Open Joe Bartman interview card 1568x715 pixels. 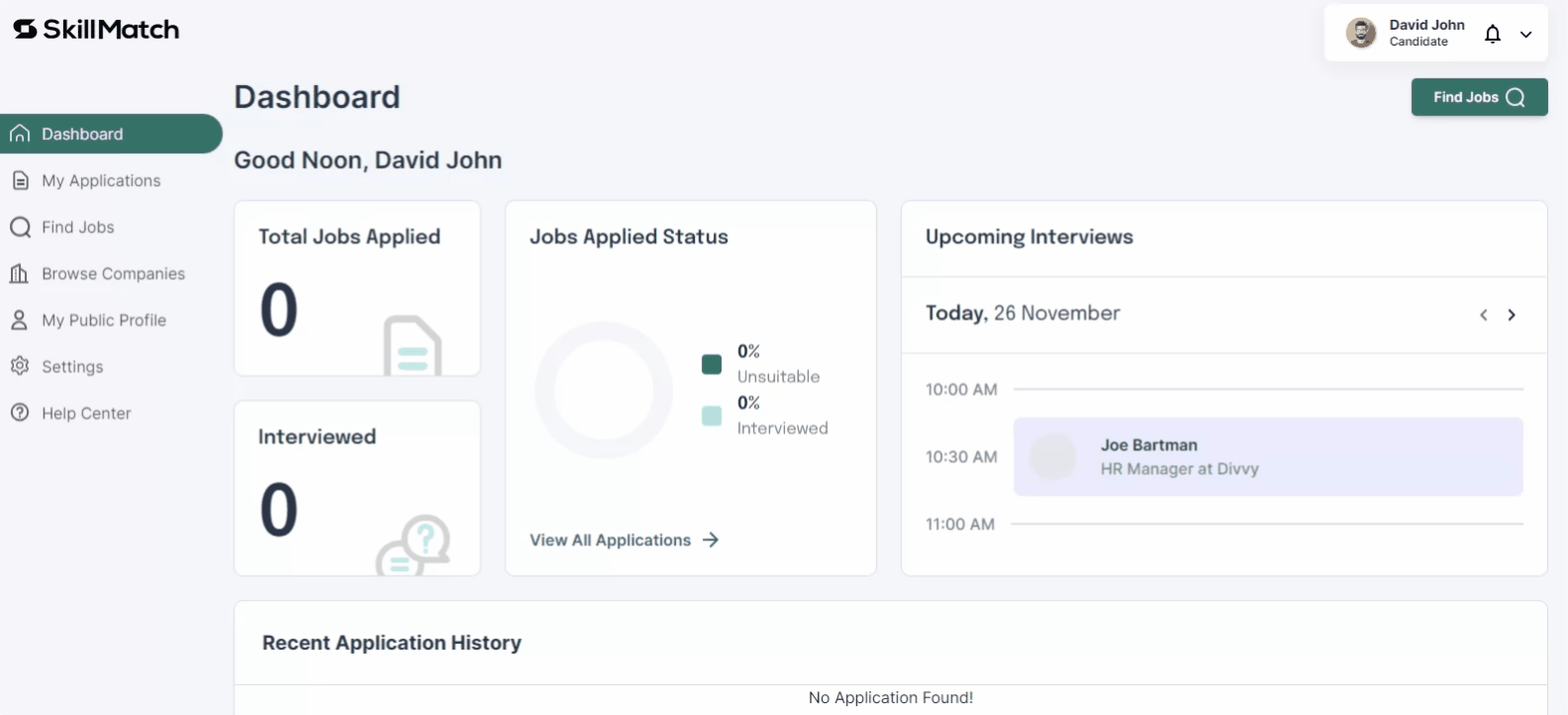(1268, 457)
